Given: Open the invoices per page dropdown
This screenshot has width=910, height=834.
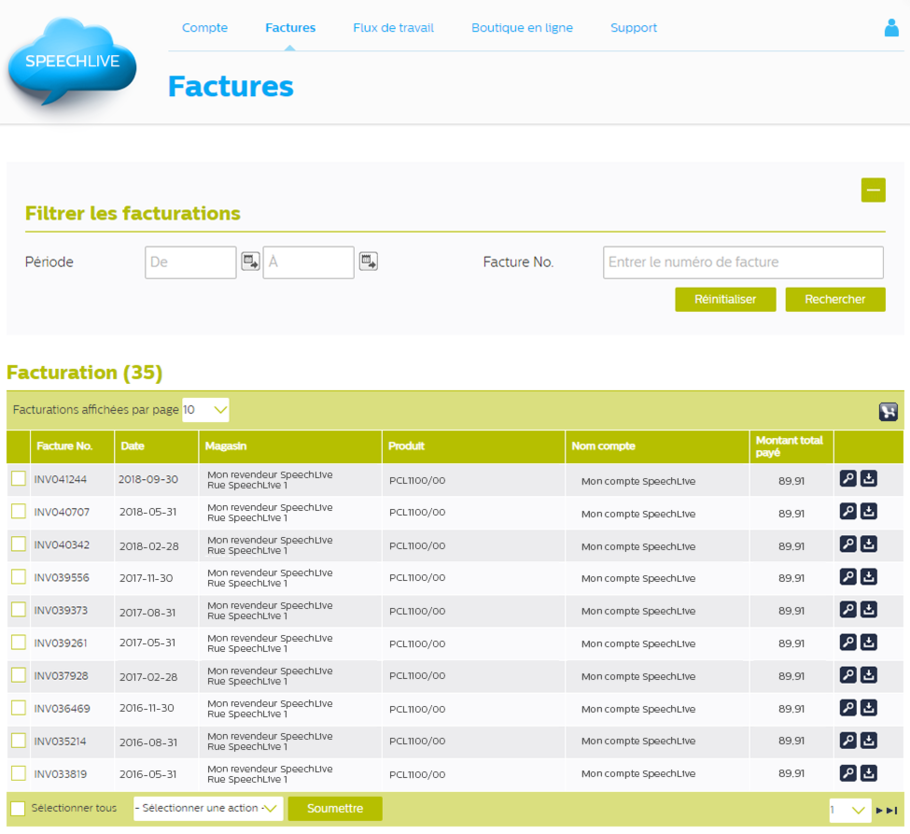Looking at the screenshot, I should (x=205, y=410).
